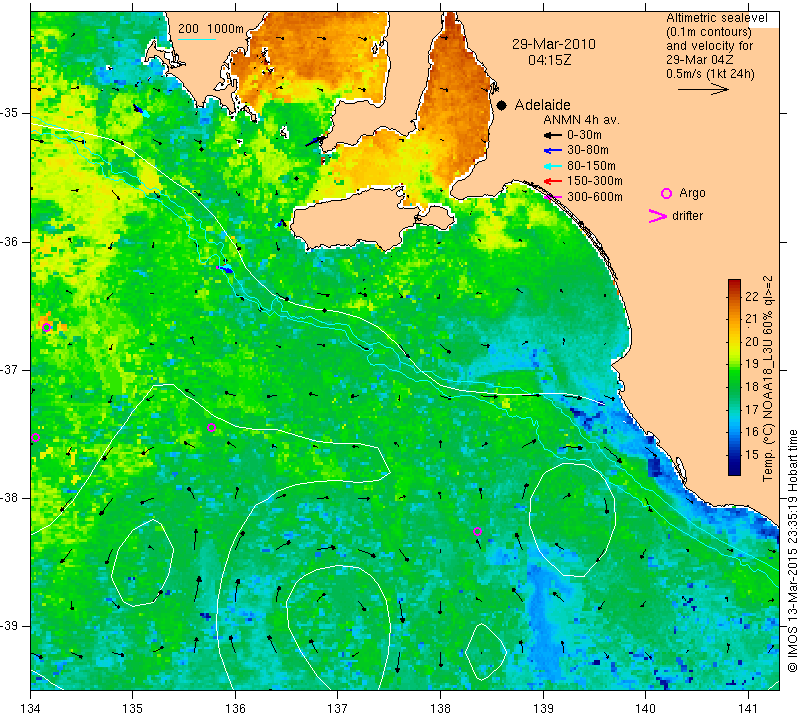800x720 pixels.
Task: Click the latitude axis label '-36'
Action: pyautogui.click(x=10, y=241)
